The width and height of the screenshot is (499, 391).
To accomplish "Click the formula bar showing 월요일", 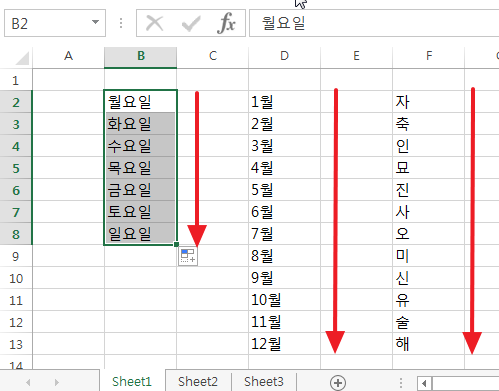I will point(374,23).
